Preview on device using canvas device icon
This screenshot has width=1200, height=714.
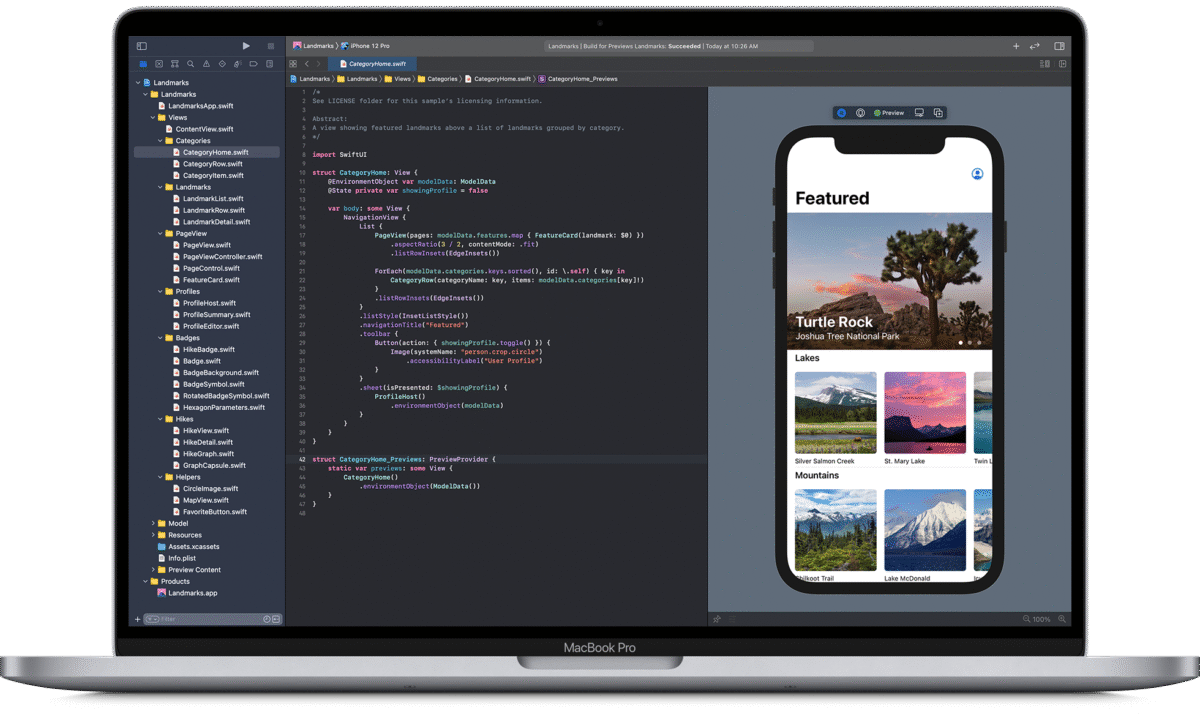tap(919, 113)
